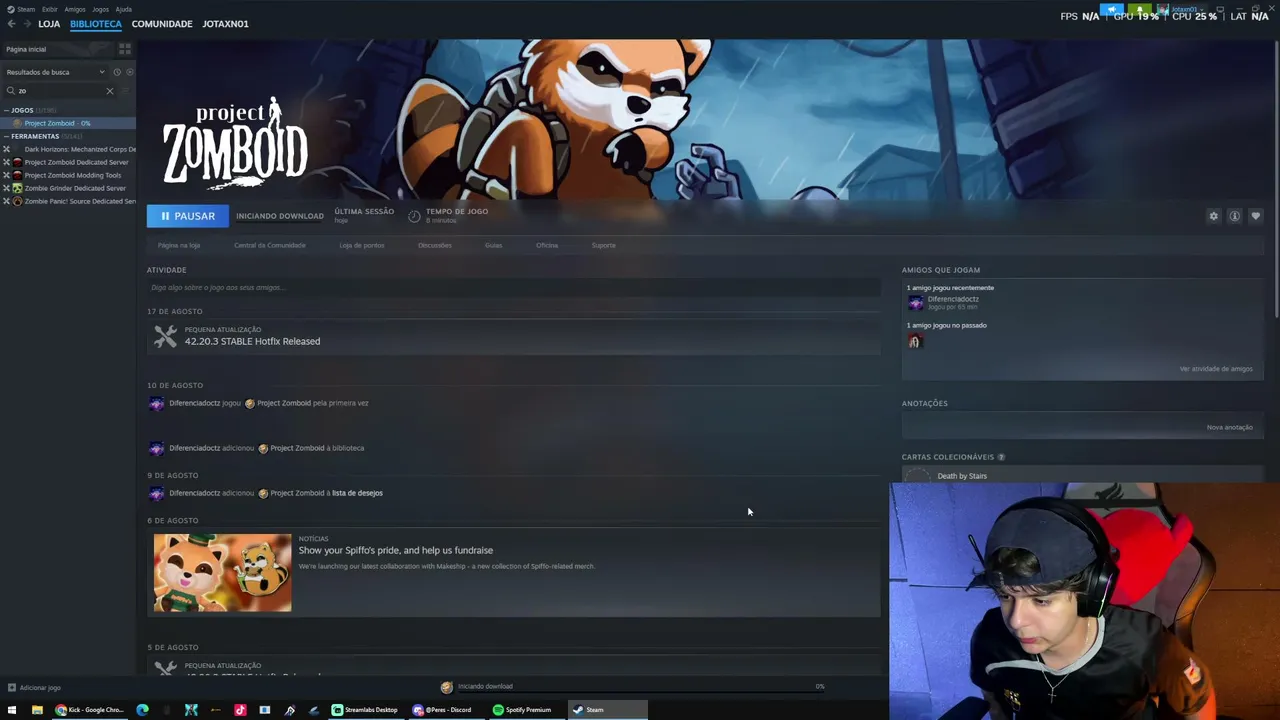Click Nova anotação
Image resolution: width=1280 pixels, height=720 pixels.
(1229, 428)
